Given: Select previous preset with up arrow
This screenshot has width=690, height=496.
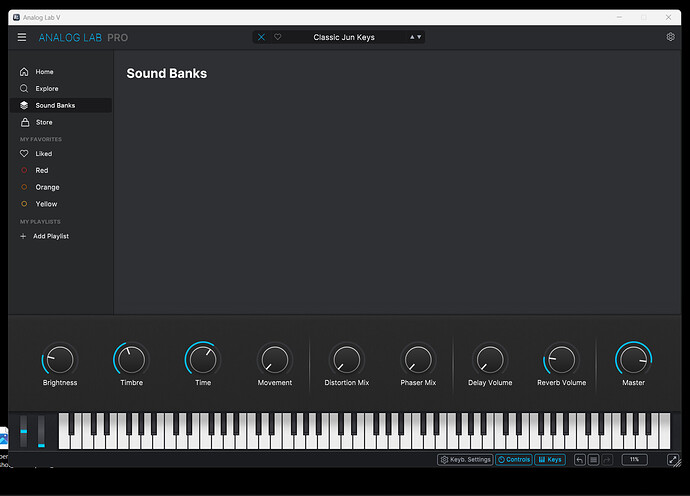Looking at the screenshot, I should coord(412,37).
